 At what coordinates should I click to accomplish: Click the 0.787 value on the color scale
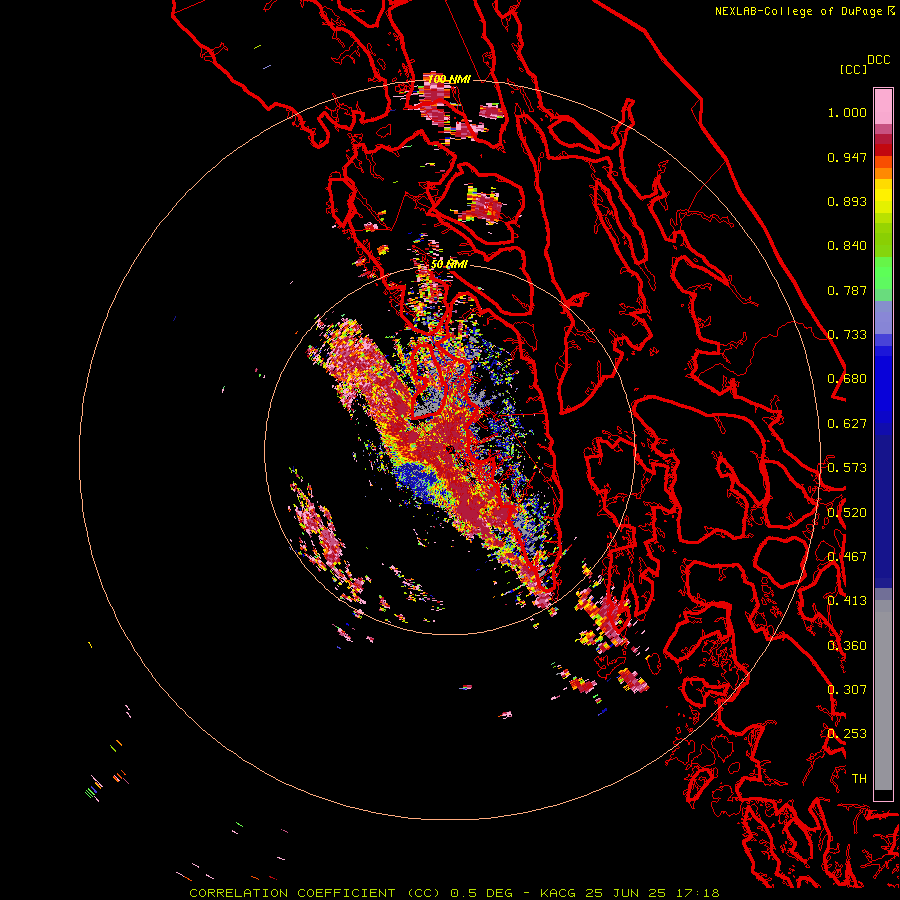pos(847,290)
